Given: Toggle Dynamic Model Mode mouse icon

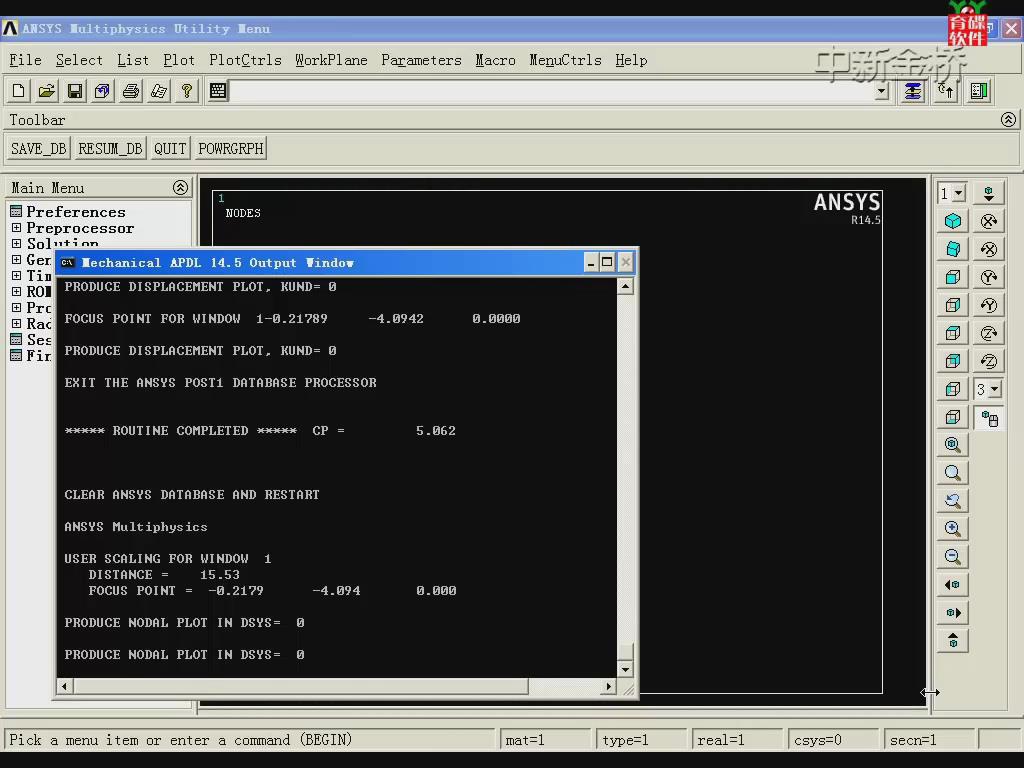Looking at the screenshot, I should pyautogui.click(x=989, y=418).
